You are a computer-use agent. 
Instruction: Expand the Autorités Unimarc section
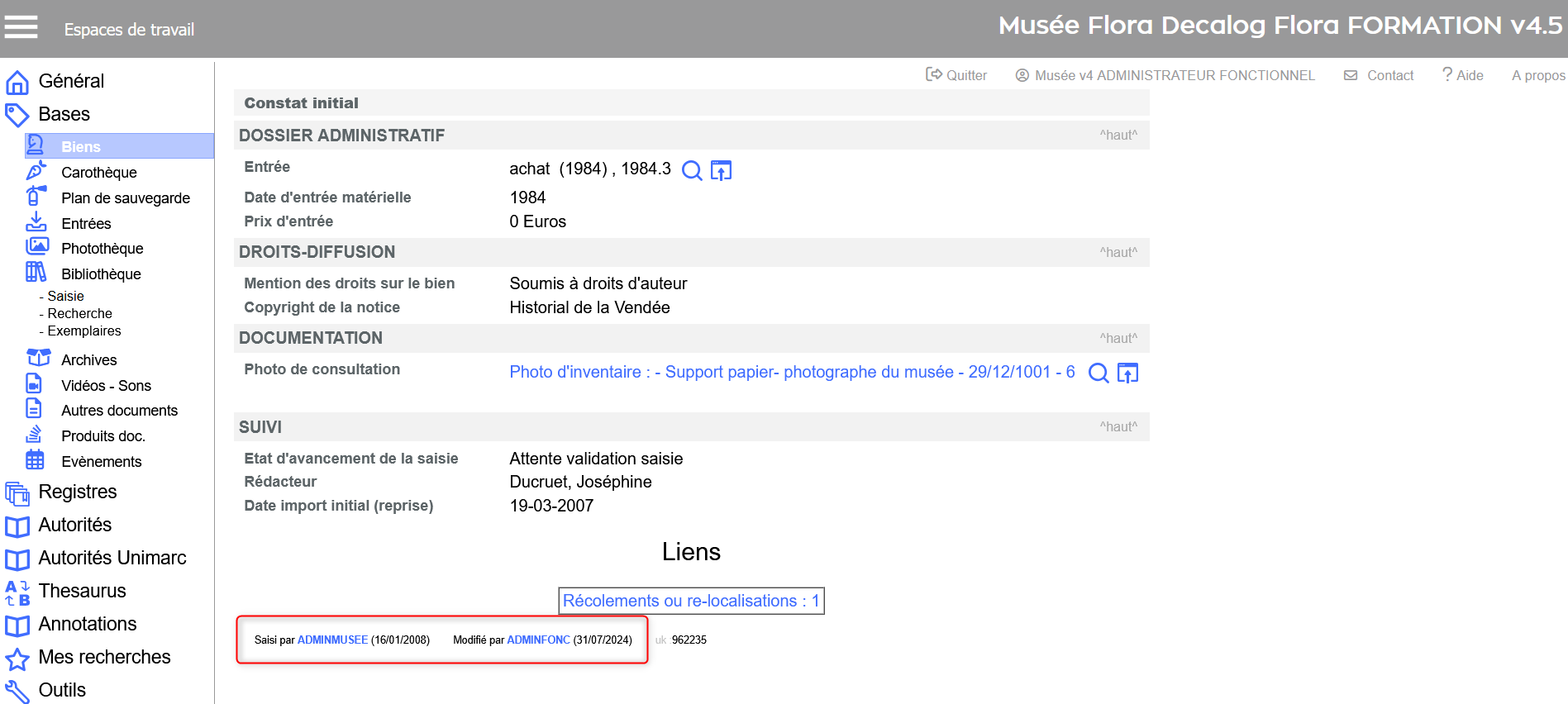[x=112, y=558]
